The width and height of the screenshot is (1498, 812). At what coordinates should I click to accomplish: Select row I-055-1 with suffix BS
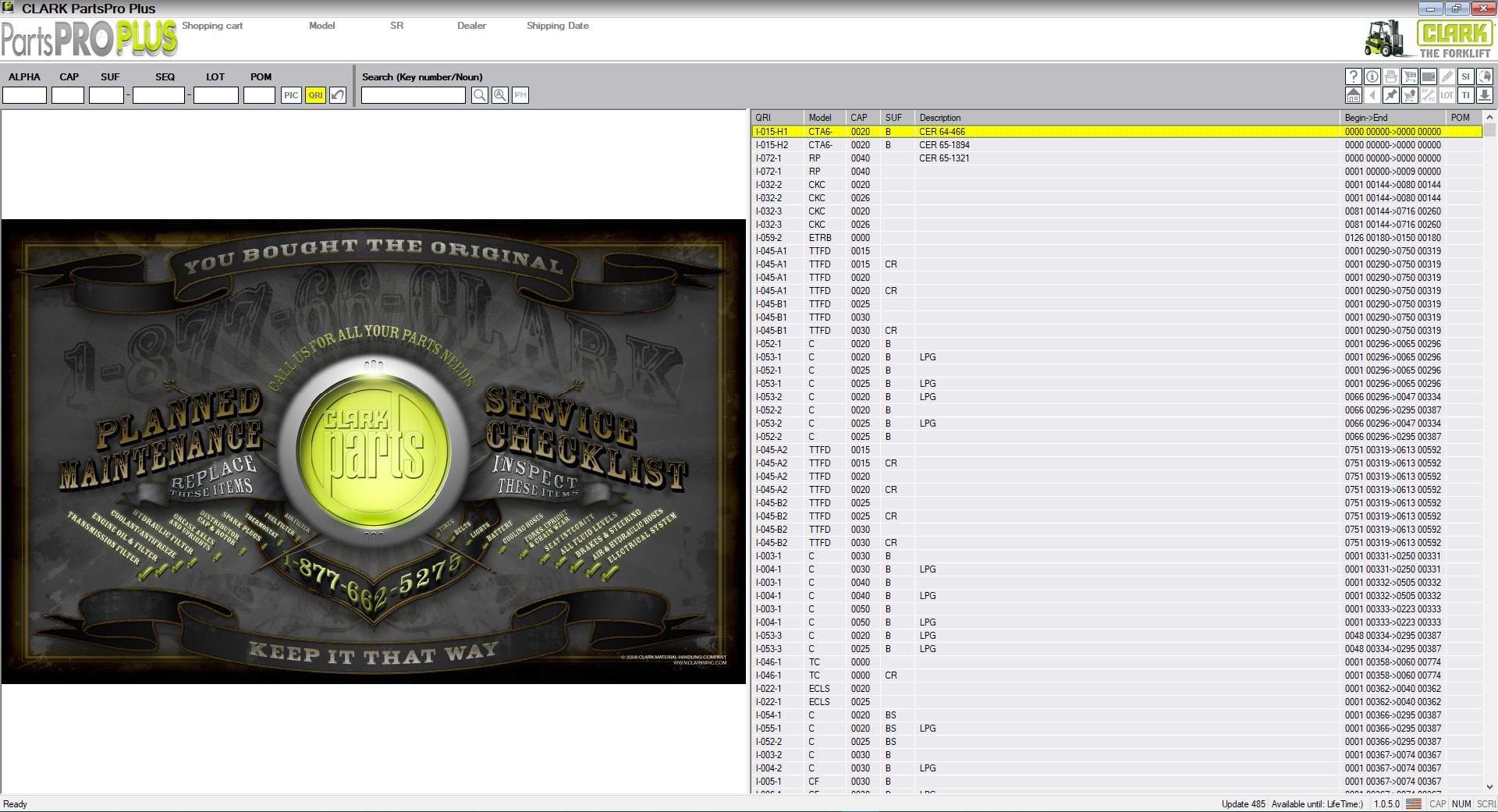point(1116,729)
